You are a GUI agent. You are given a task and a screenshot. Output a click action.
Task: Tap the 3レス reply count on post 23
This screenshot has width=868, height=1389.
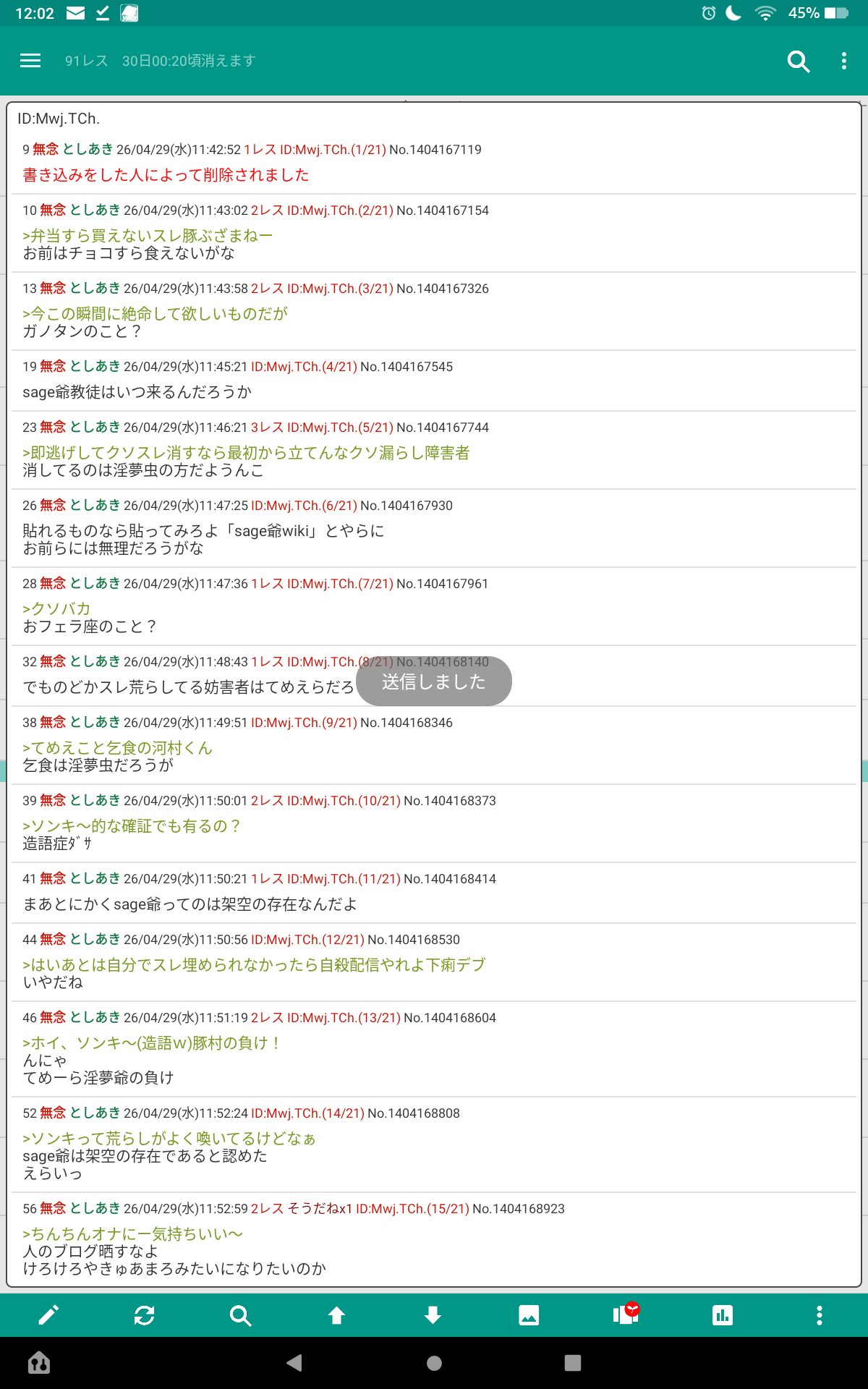[x=267, y=428]
